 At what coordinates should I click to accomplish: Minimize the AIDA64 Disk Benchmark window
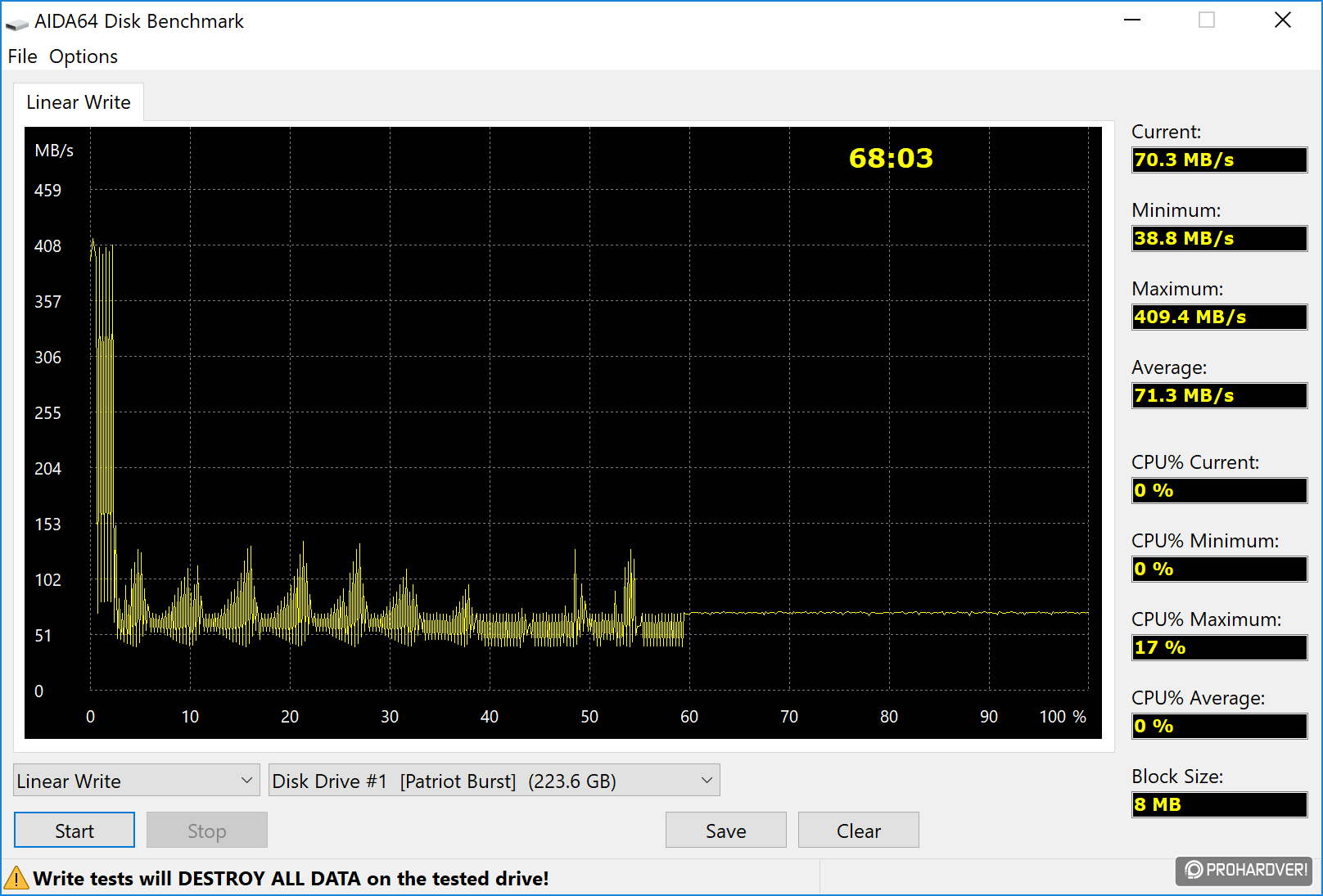pos(1132,20)
